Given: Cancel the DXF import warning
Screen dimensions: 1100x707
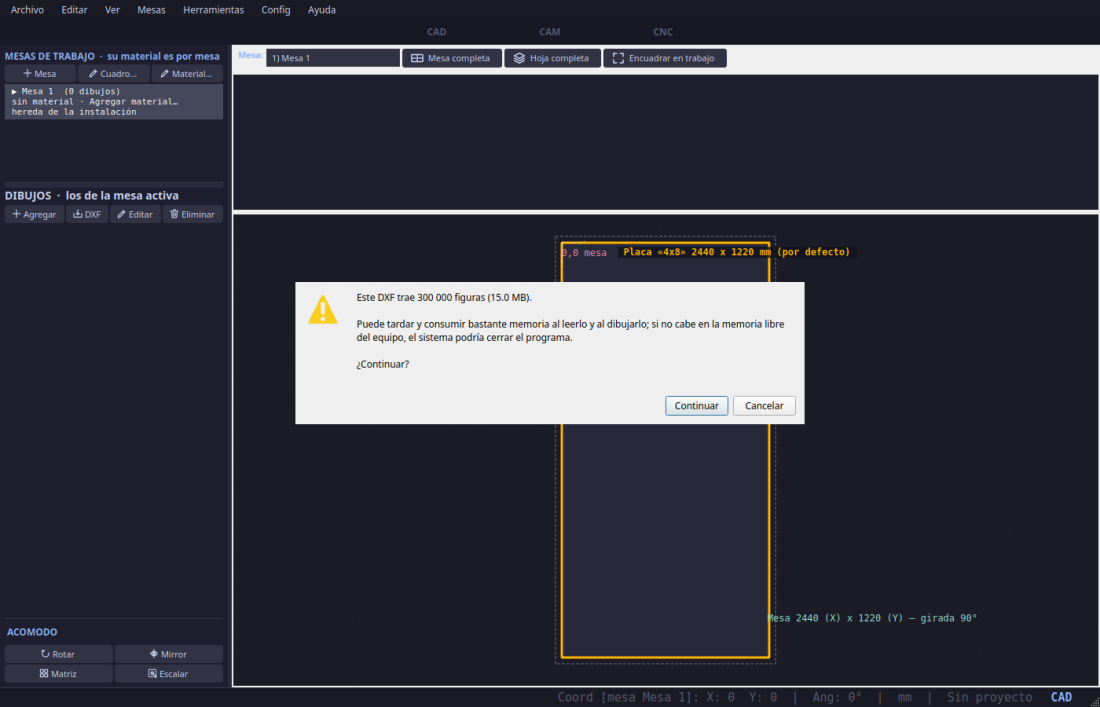Looking at the screenshot, I should [x=764, y=405].
